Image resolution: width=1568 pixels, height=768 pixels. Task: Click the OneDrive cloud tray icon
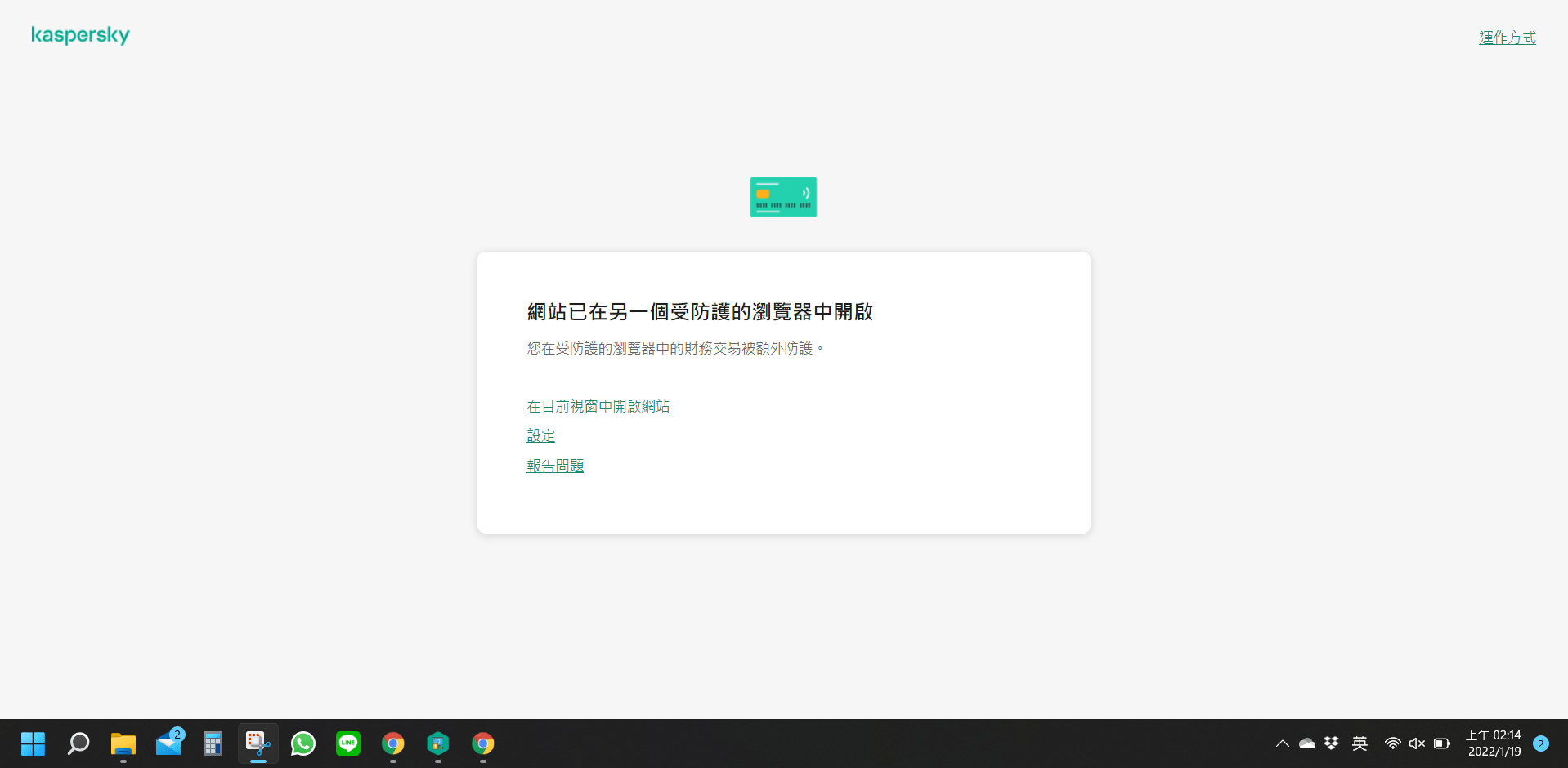[x=1307, y=743]
